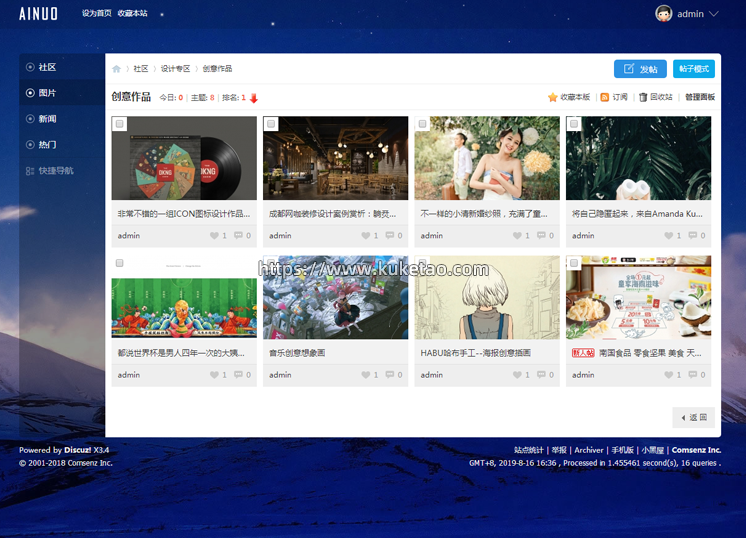Like the 小清新婚纱照 post heart
746x538 pixels.
[x=517, y=235]
